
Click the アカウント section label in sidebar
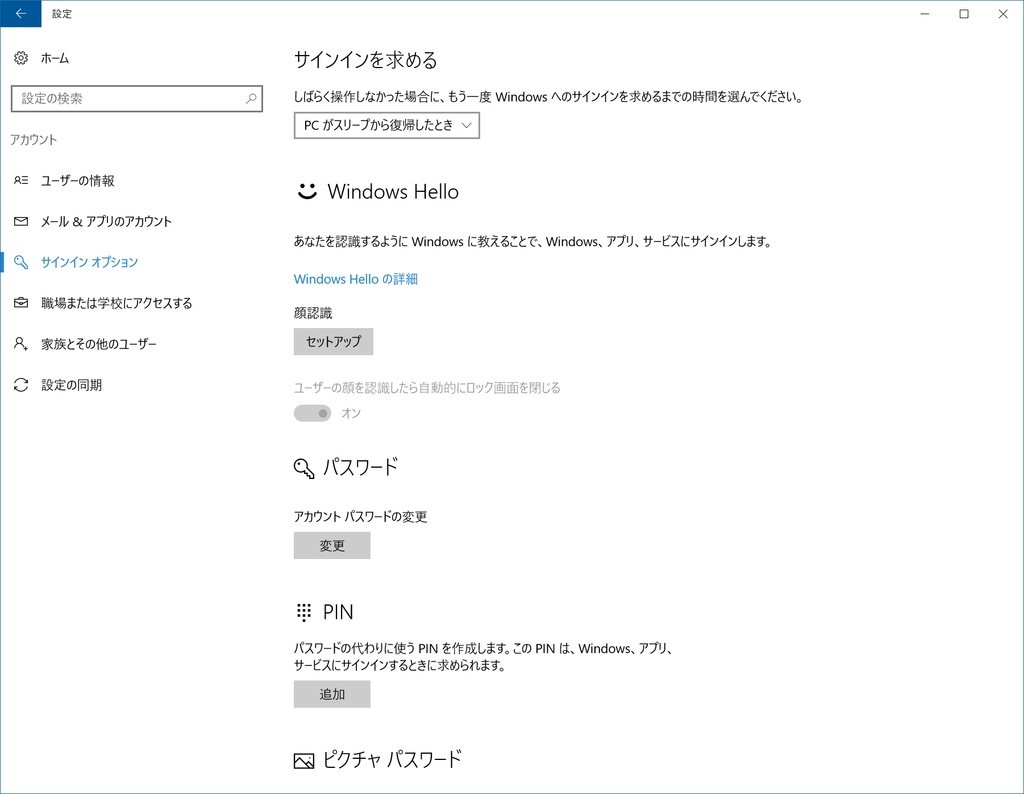[34, 140]
